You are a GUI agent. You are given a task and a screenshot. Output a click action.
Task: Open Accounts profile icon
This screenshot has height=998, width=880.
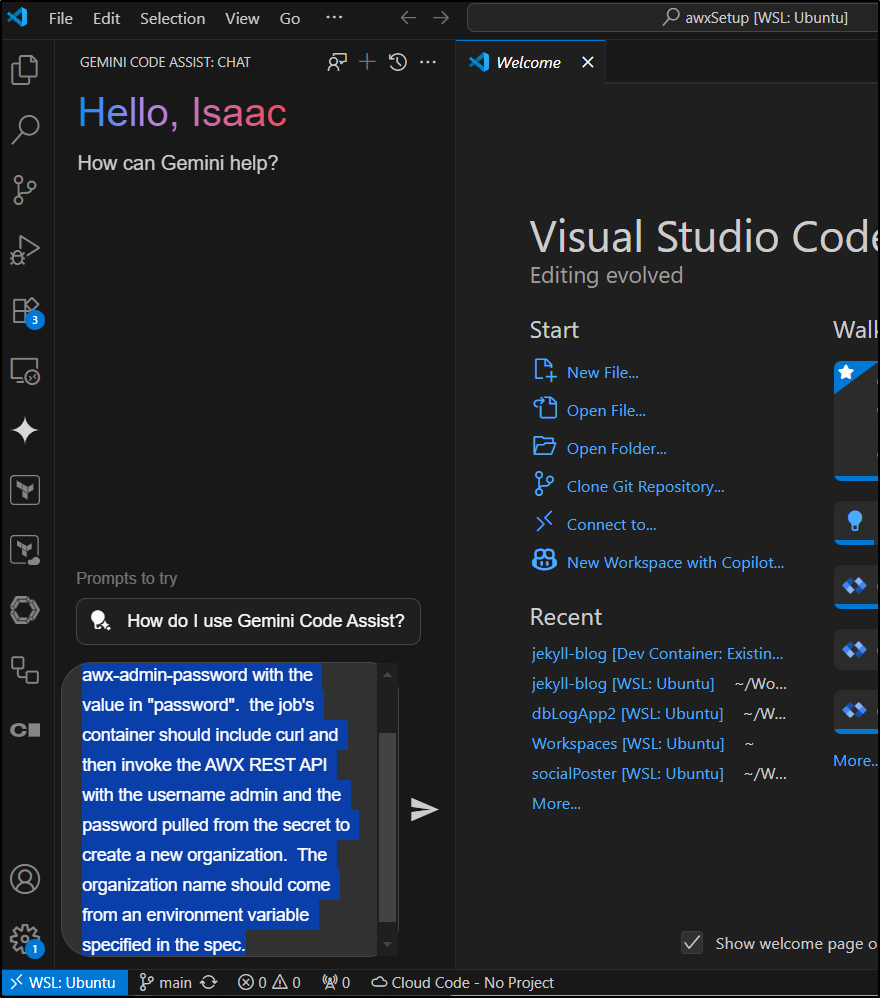click(x=25, y=879)
